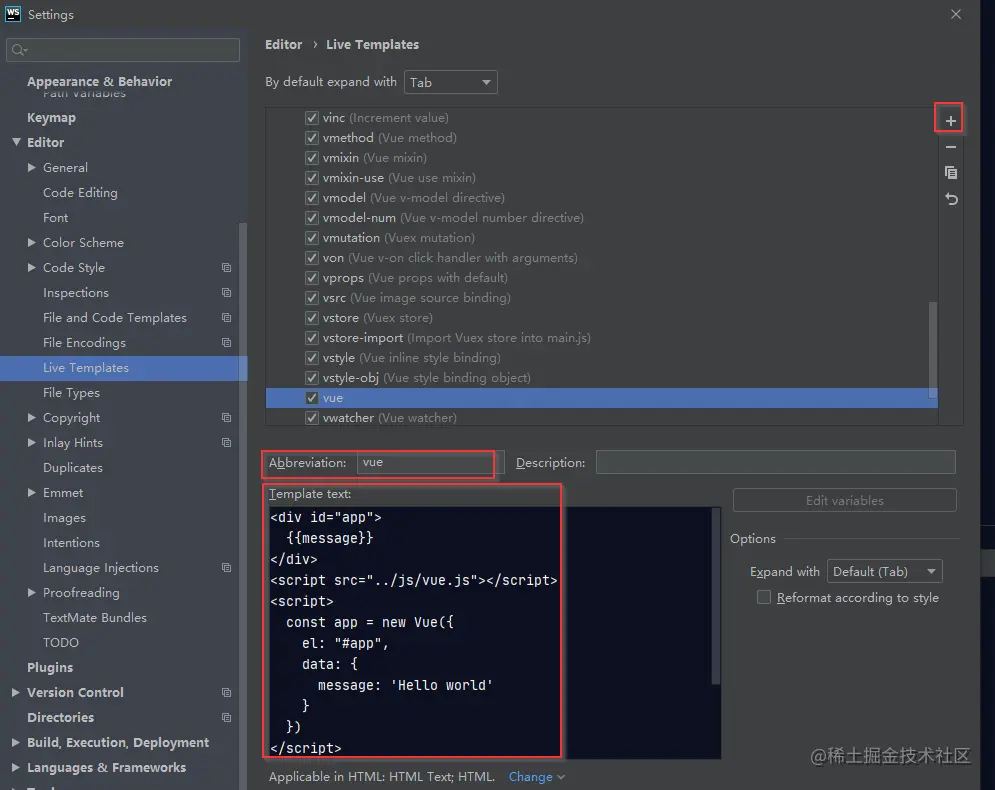Screen dimensions: 995x790
Task: Add a new live template with plus icon
Action: (x=950, y=121)
